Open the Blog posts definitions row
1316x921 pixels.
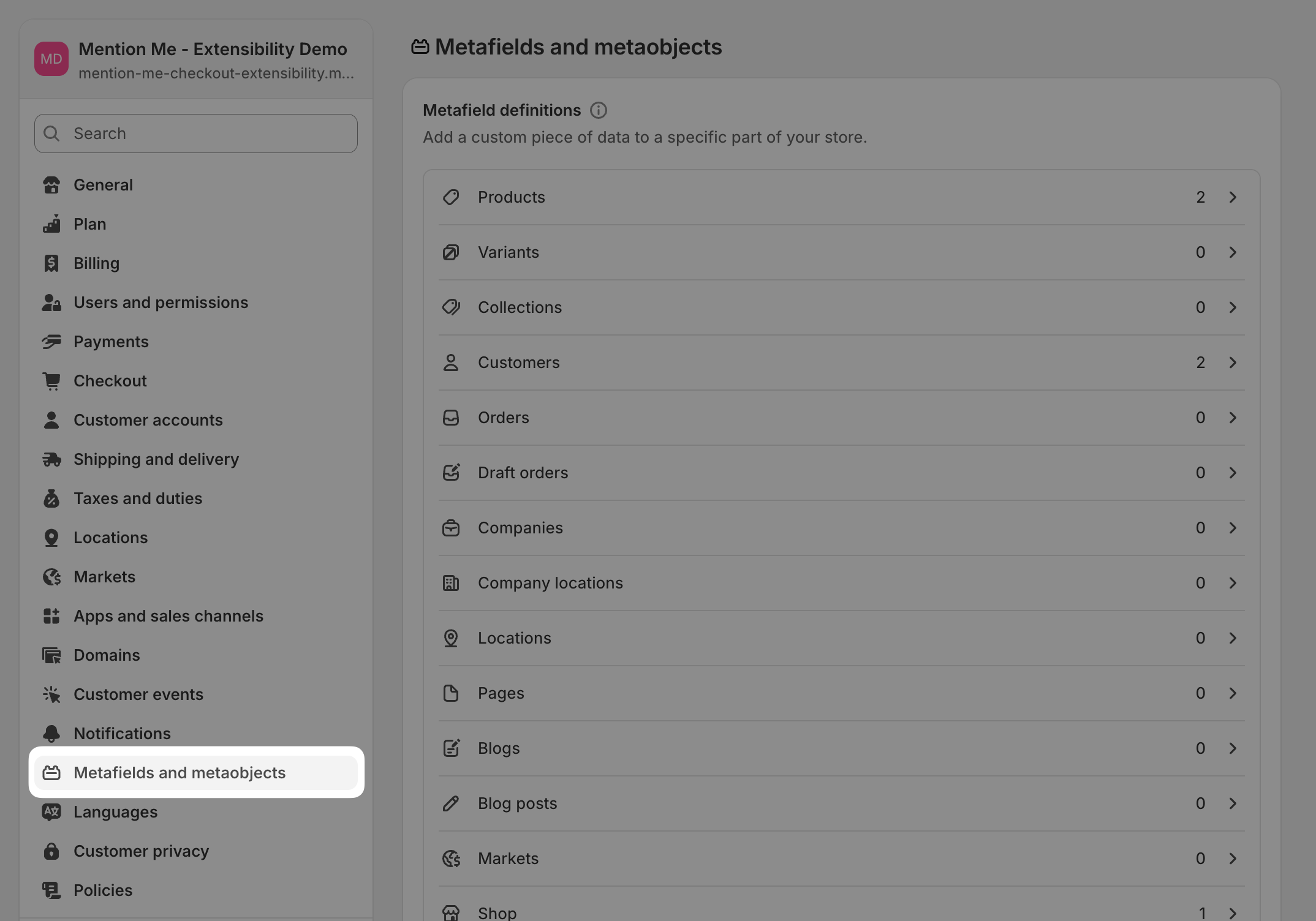click(517, 803)
